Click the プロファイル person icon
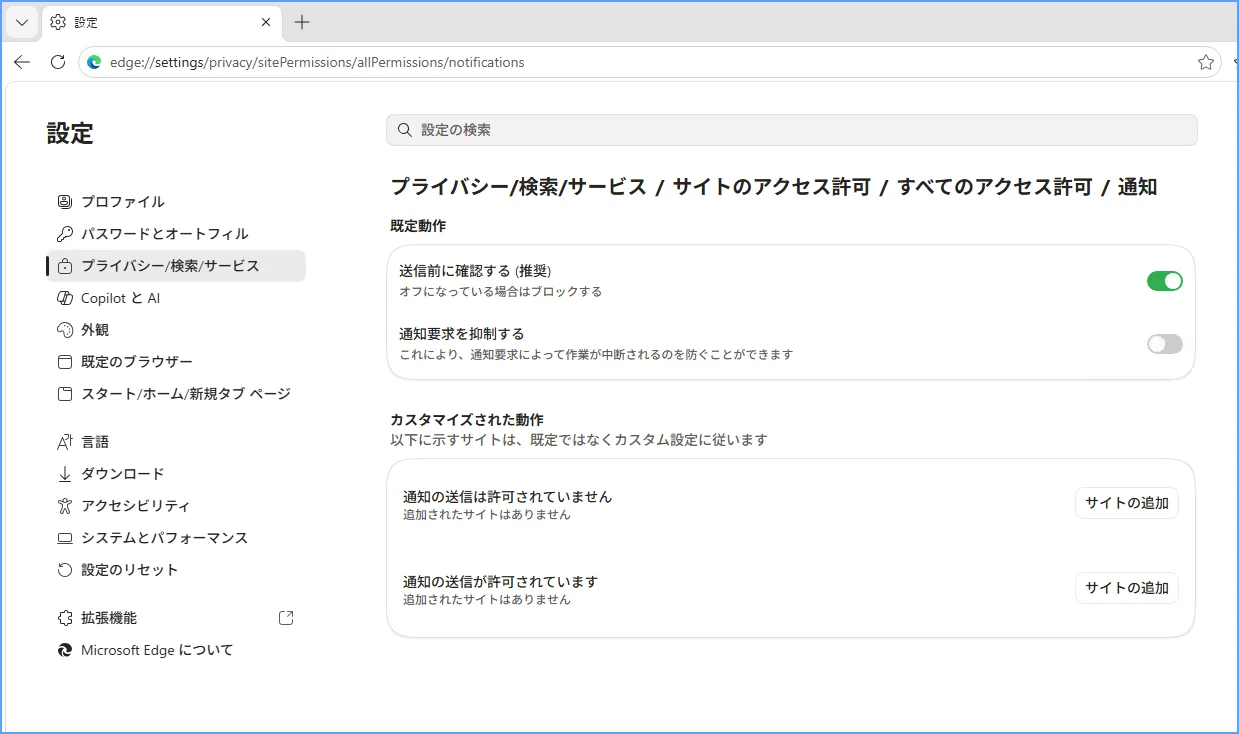 click(x=65, y=202)
